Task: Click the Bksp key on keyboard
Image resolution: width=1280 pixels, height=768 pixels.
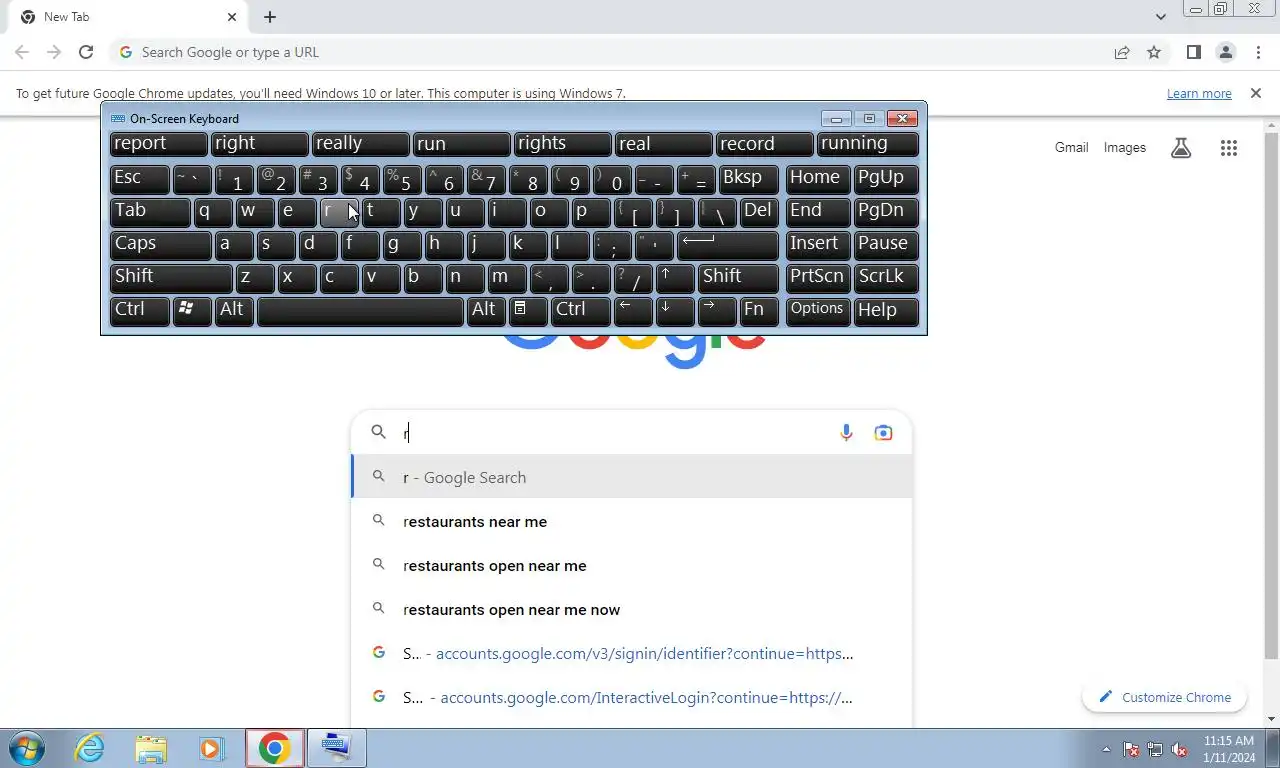Action: tap(748, 178)
